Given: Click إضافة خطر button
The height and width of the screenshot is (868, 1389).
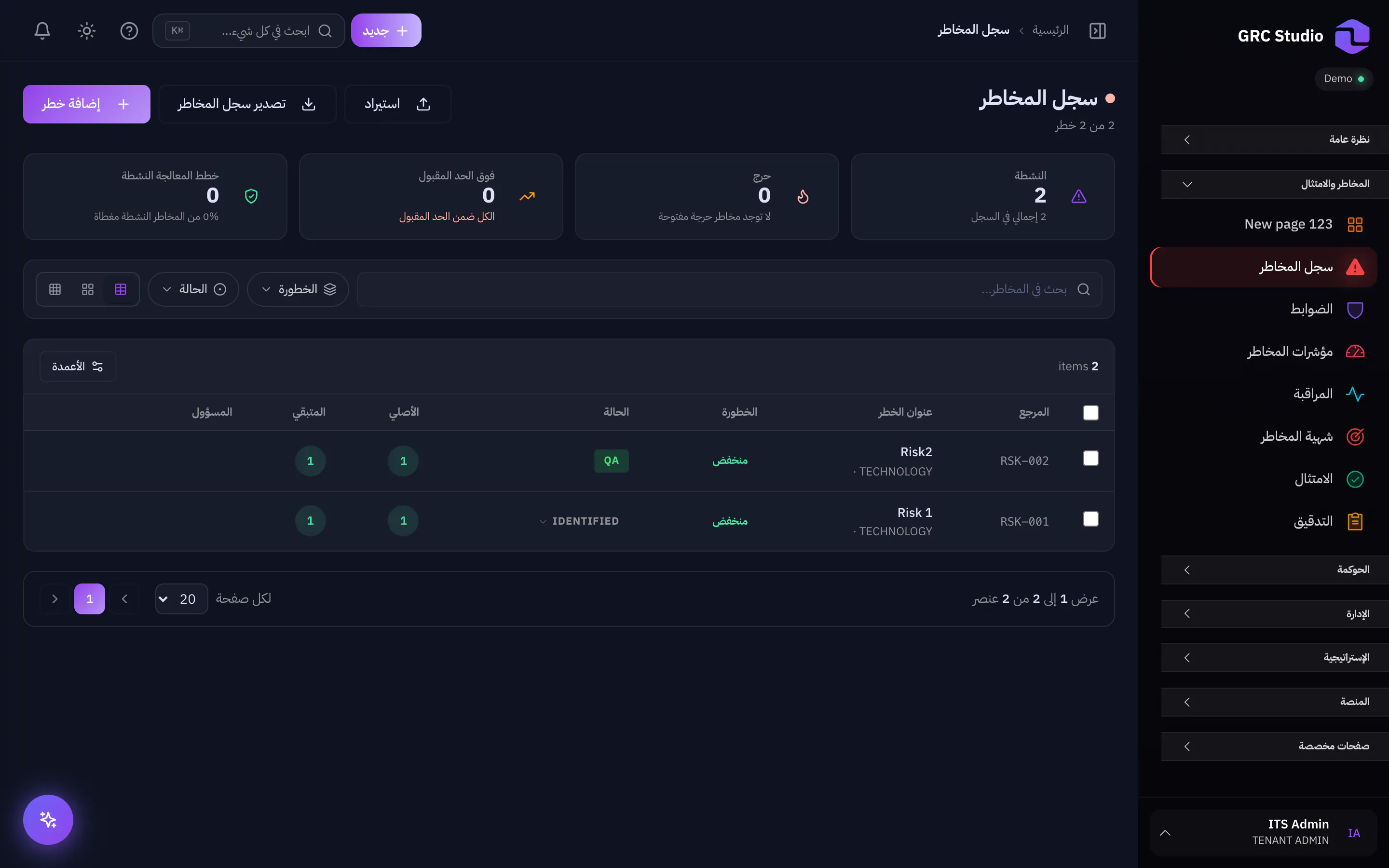Looking at the screenshot, I should point(87,104).
